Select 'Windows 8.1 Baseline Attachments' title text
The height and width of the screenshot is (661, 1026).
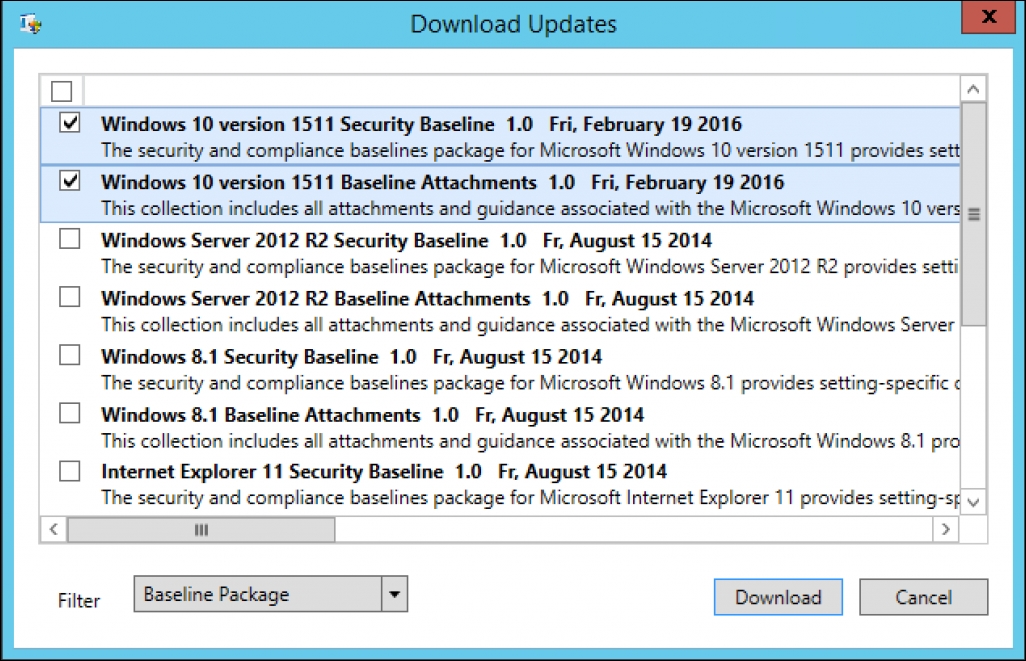[260, 415]
